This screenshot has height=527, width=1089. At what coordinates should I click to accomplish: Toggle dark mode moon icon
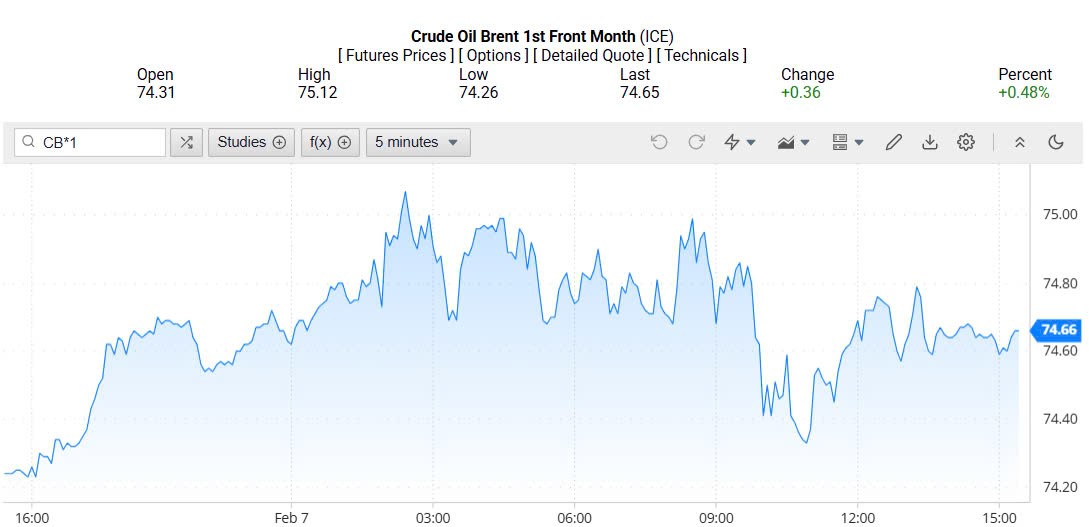[1056, 143]
